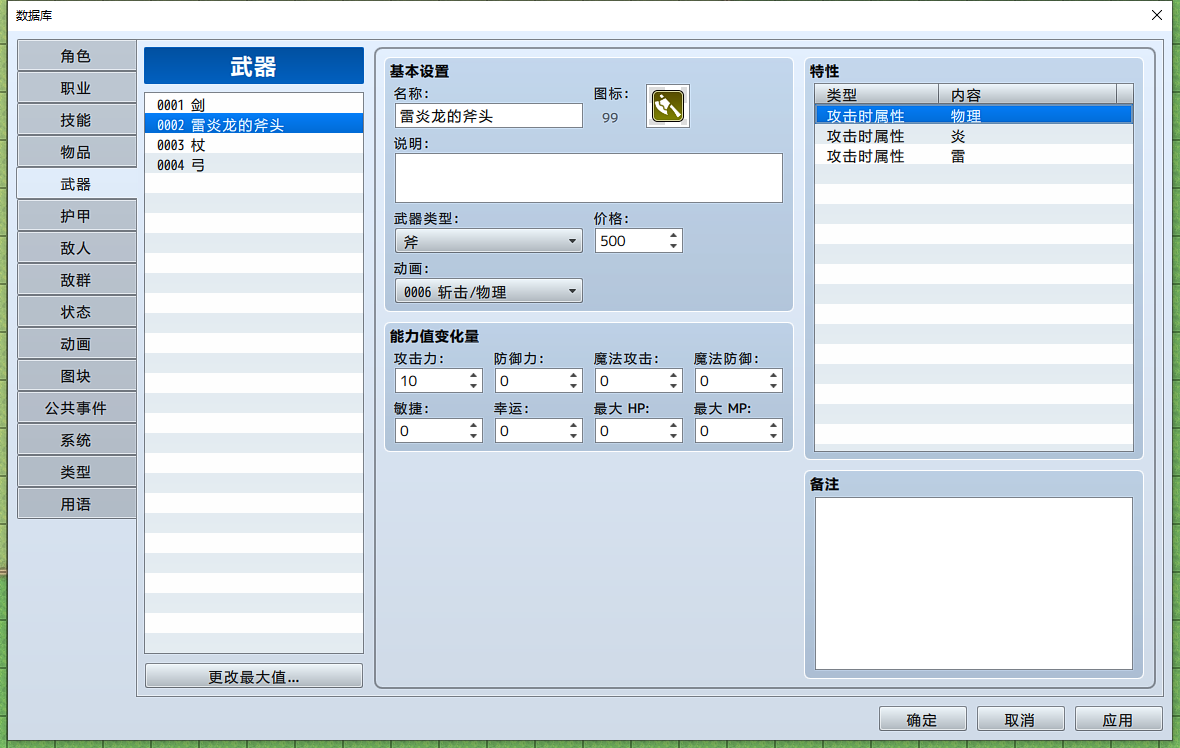Switch to the 技能 tab
Viewport: 1180px width, 748px height.
pos(76,120)
